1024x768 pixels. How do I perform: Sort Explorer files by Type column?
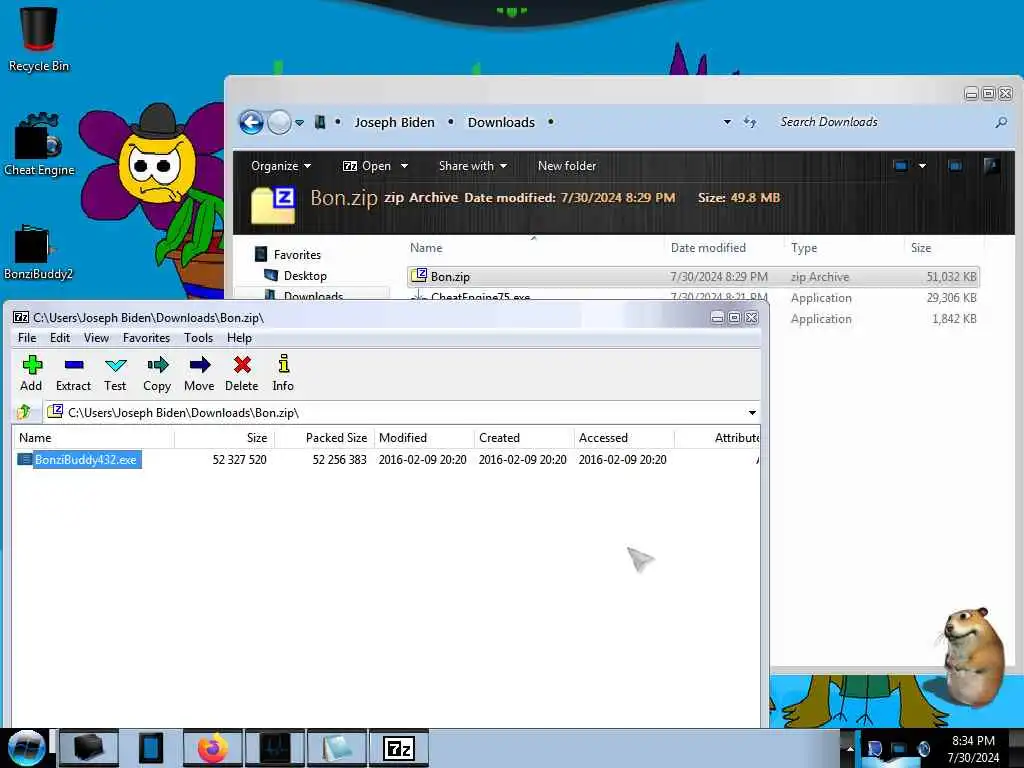804,248
